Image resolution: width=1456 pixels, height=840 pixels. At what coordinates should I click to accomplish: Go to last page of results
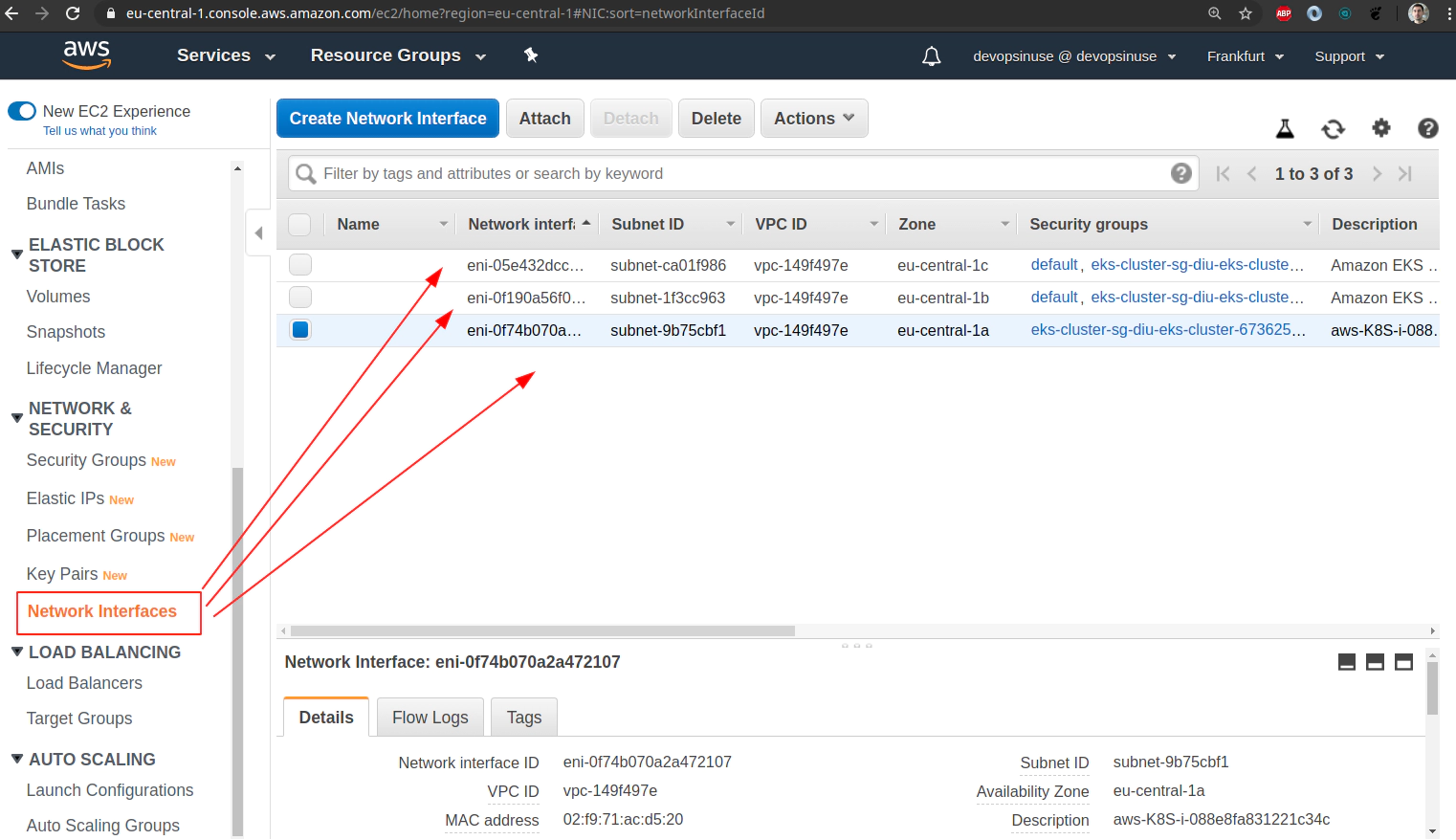(1404, 173)
